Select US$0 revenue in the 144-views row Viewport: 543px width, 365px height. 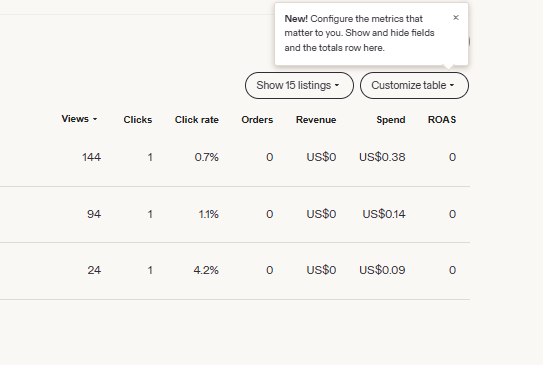(321, 158)
